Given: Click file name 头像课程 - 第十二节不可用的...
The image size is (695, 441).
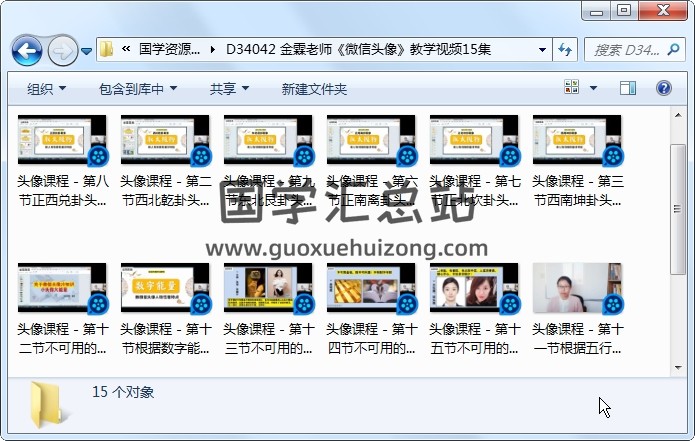Looking at the screenshot, I should click(62, 339).
